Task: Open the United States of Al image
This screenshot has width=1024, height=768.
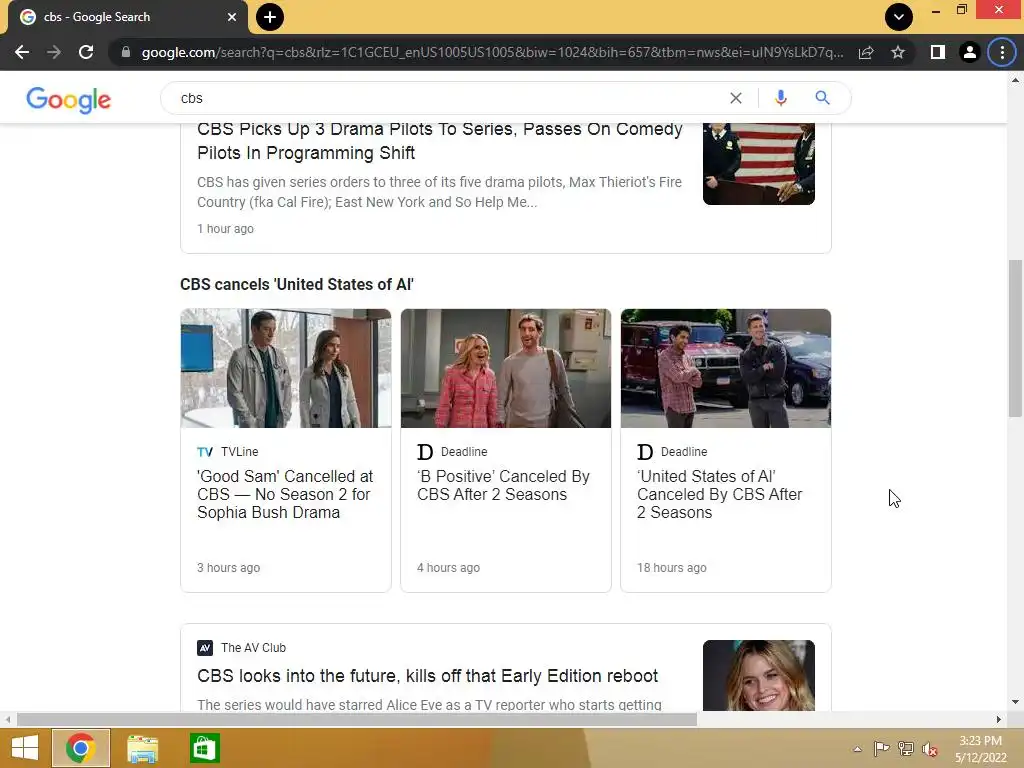Action: tap(726, 368)
